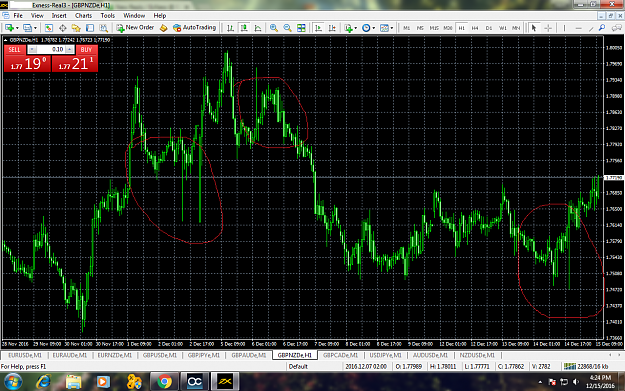
Task: Draw a horizontal line tool
Action: click(578, 28)
